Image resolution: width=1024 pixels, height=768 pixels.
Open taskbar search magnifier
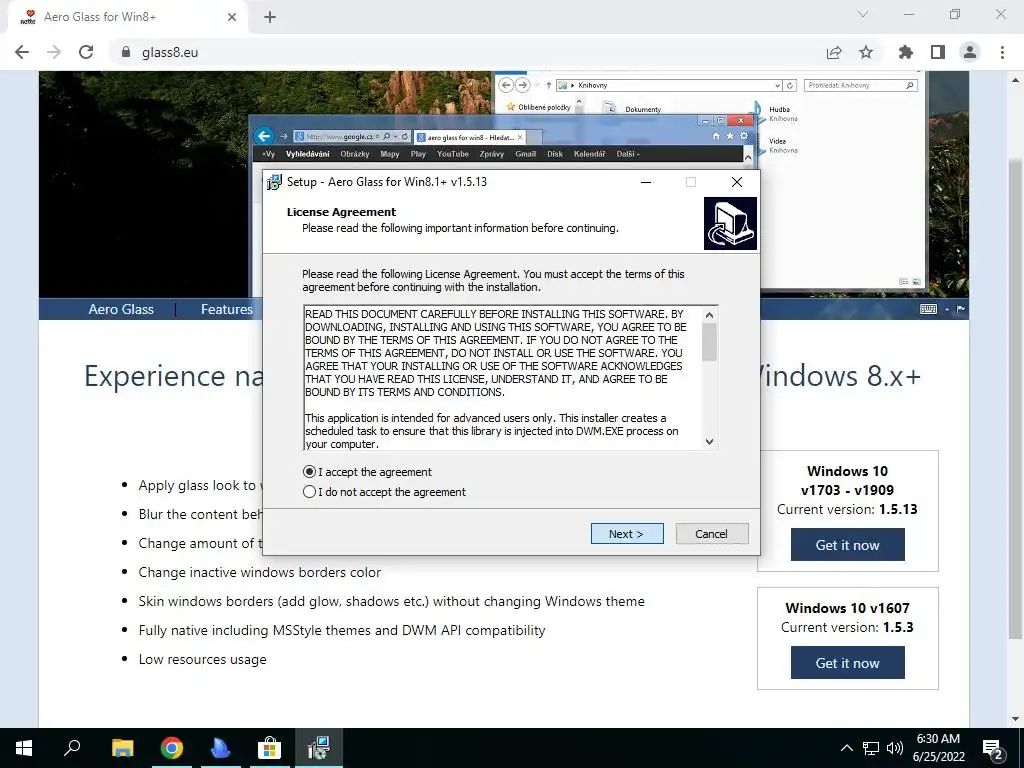[x=72, y=748]
